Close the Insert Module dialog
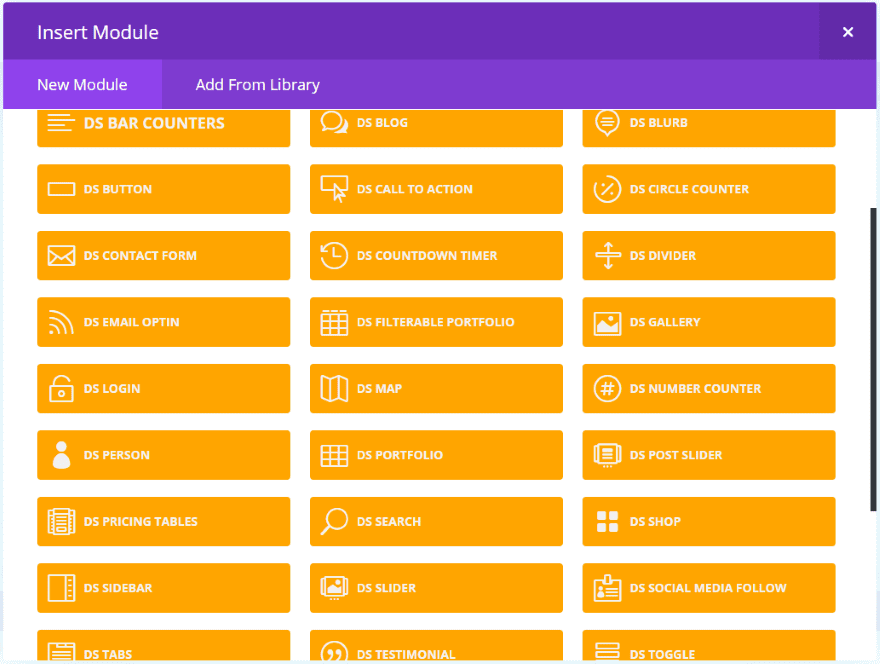The image size is (880, 664). click(848, 32)
